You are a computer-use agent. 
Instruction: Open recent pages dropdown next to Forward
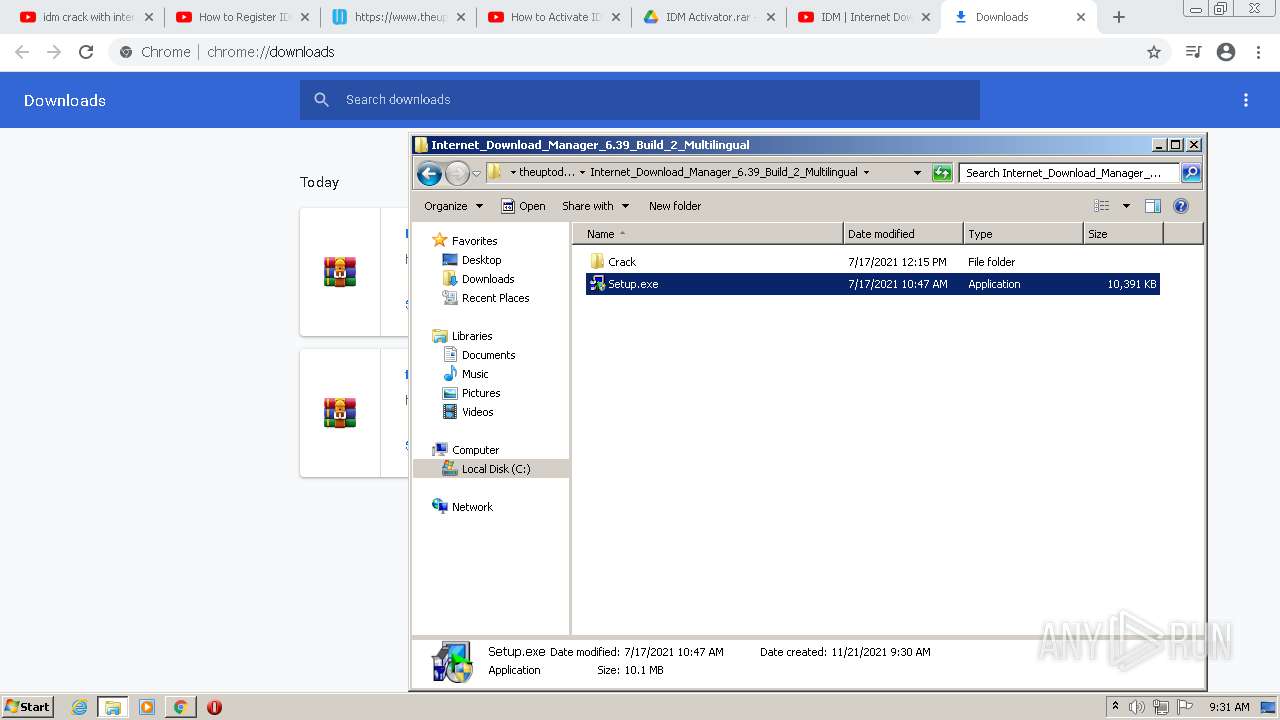point(477,173)
